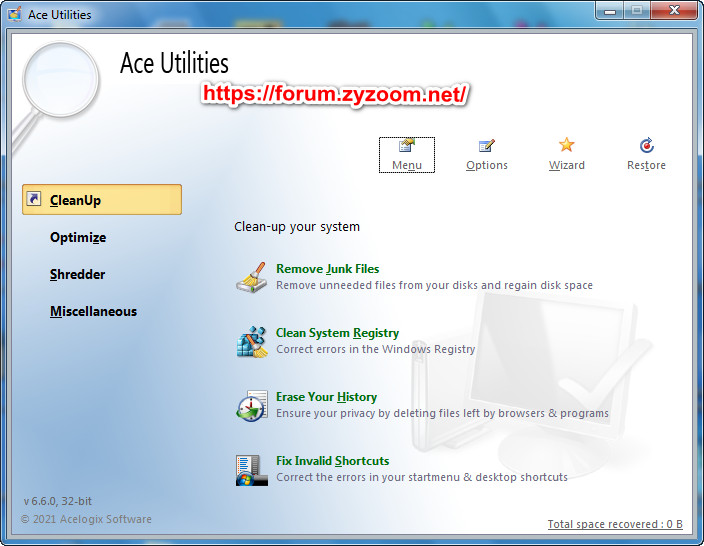This screenshot has width=704, height=546.
Task: Click the Ace Utilities title bar app icon
Action: tap(14, 14)
